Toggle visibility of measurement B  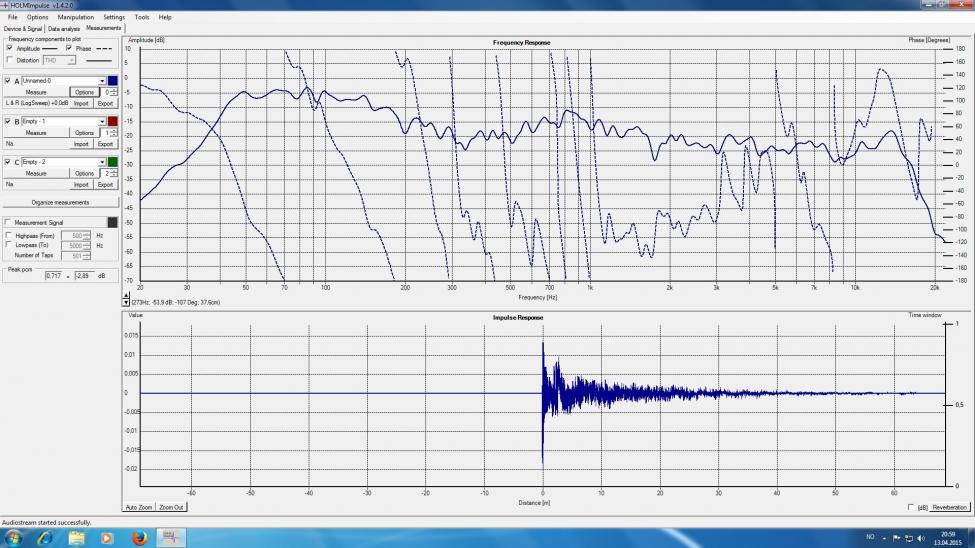coord(7,121)
